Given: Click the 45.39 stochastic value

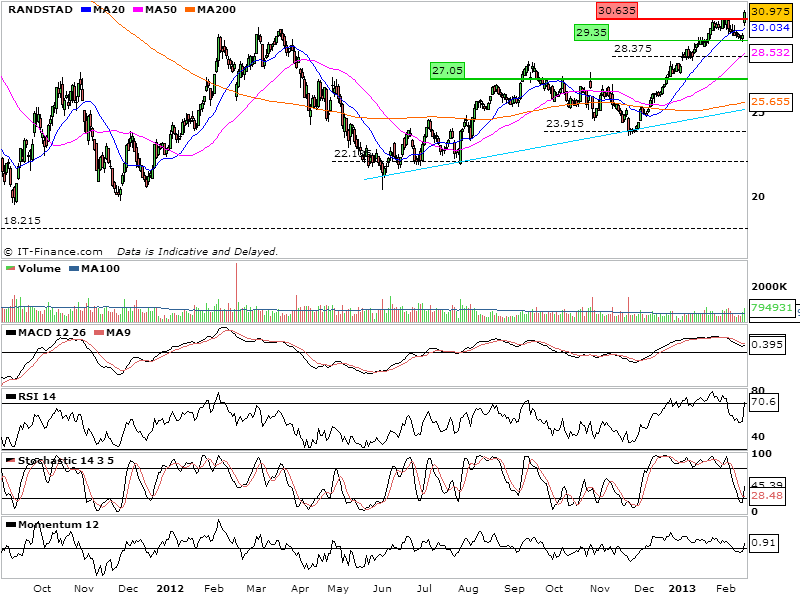Looking at the screenshot, I should click(767, 485).
